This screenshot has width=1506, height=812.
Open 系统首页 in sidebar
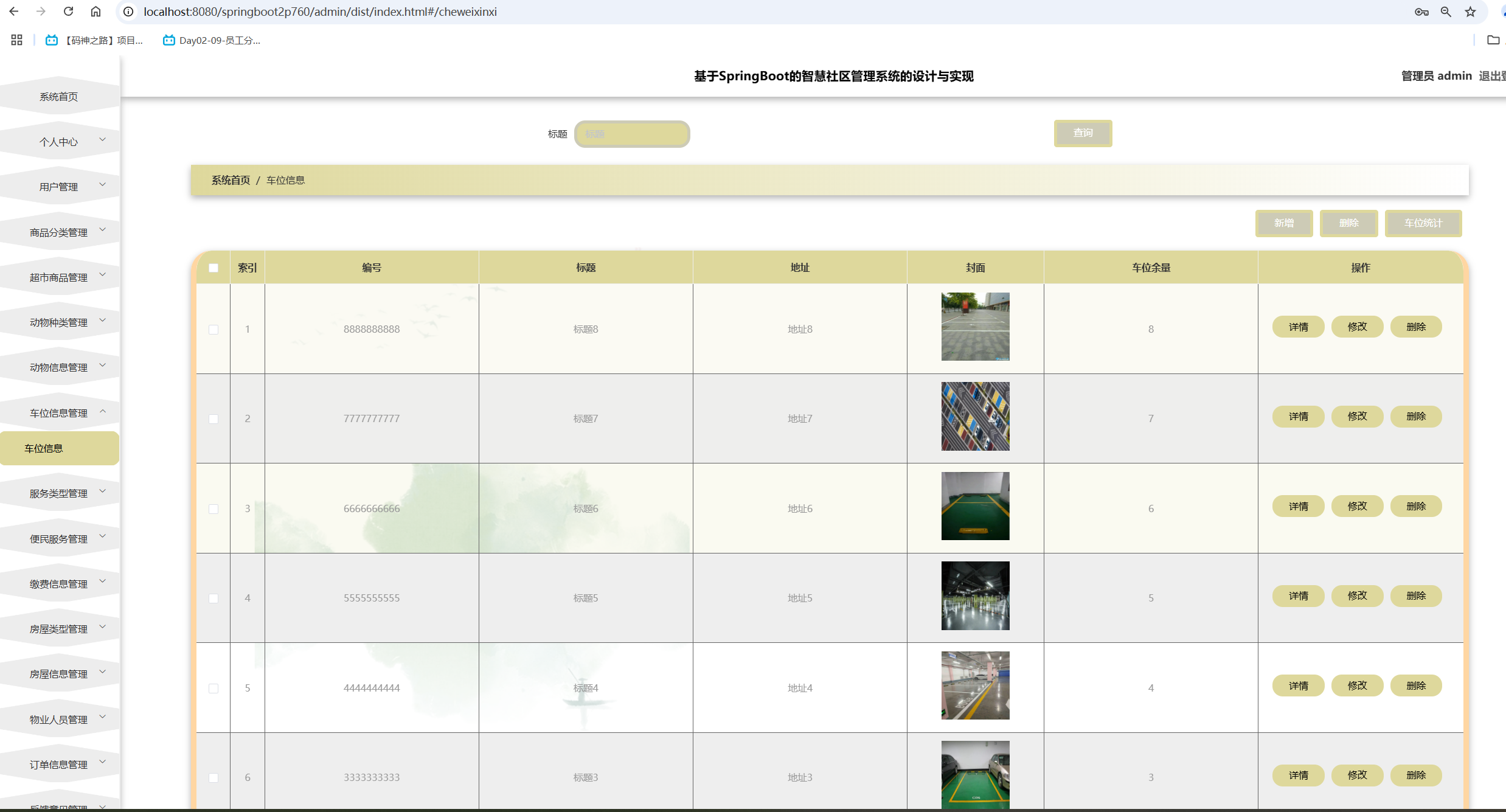[59, 97]
